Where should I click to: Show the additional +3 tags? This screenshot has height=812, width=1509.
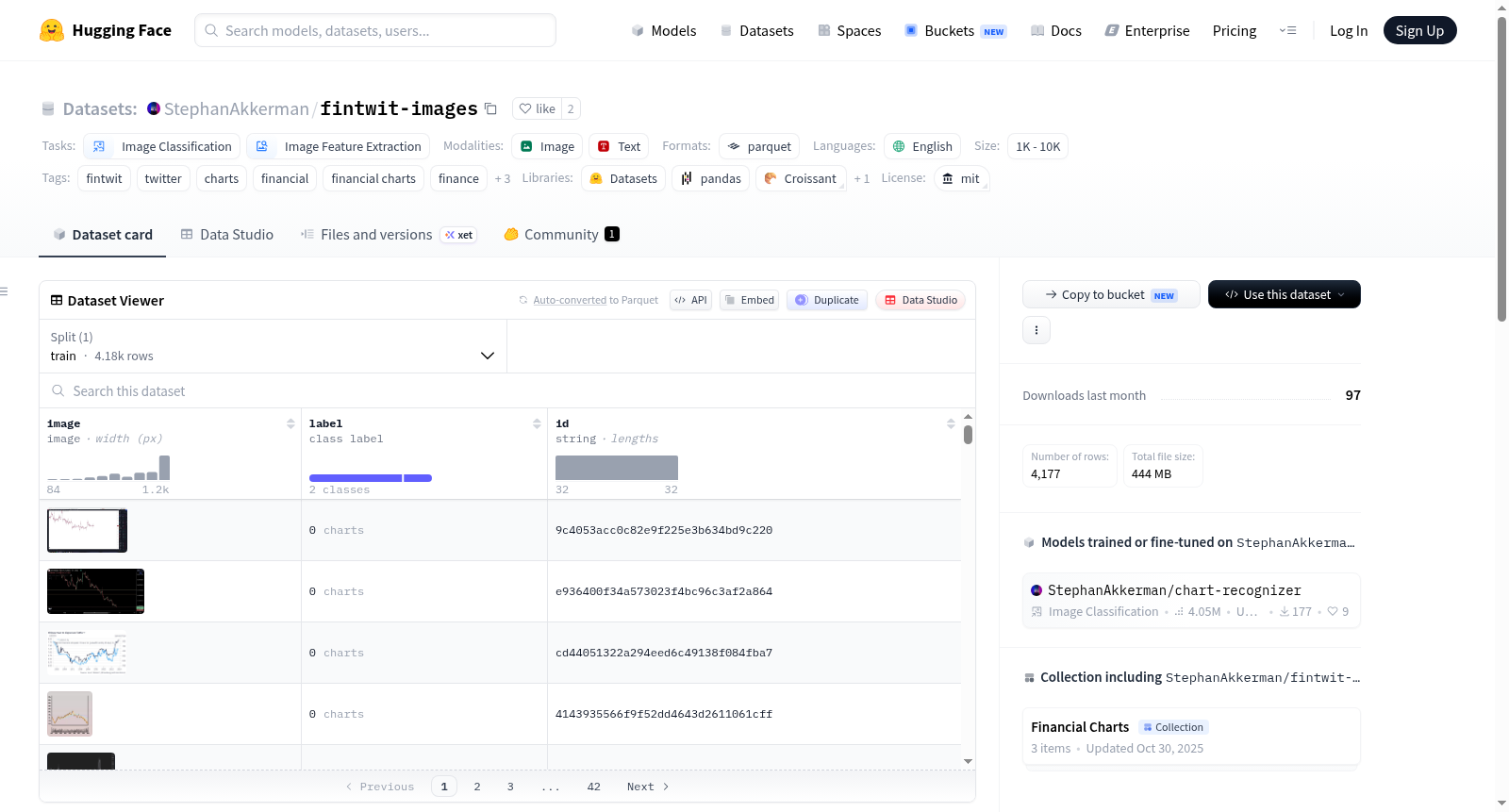click(x=503, y=178)
